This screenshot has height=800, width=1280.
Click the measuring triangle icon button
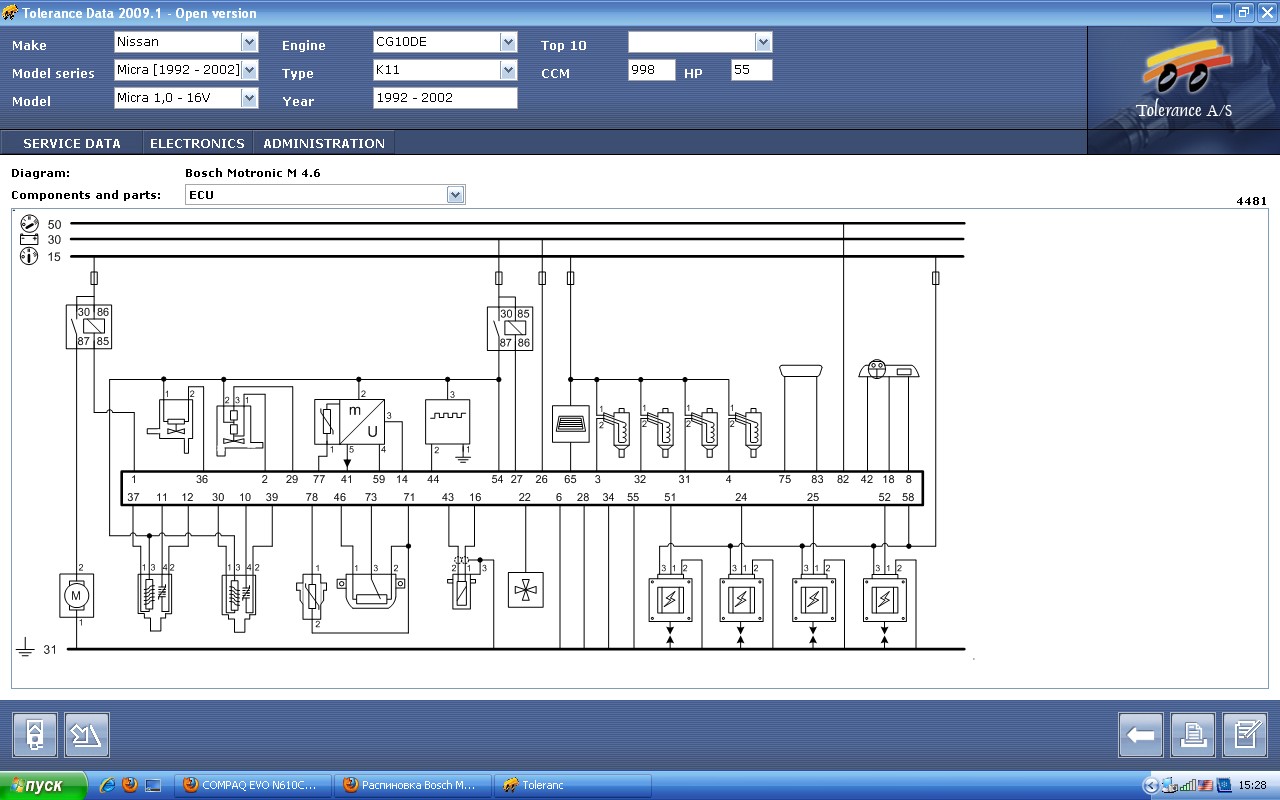(x=87, y=735)
